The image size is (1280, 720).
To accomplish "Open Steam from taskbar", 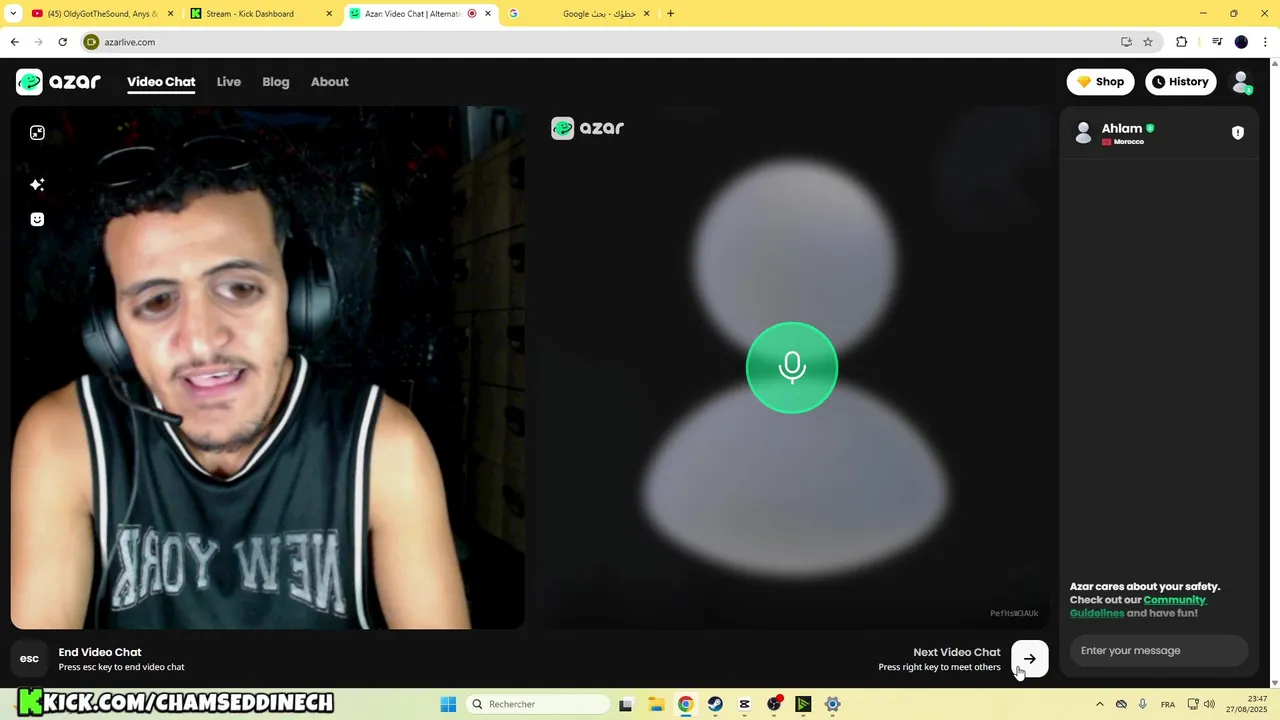I will click(715, 704).
